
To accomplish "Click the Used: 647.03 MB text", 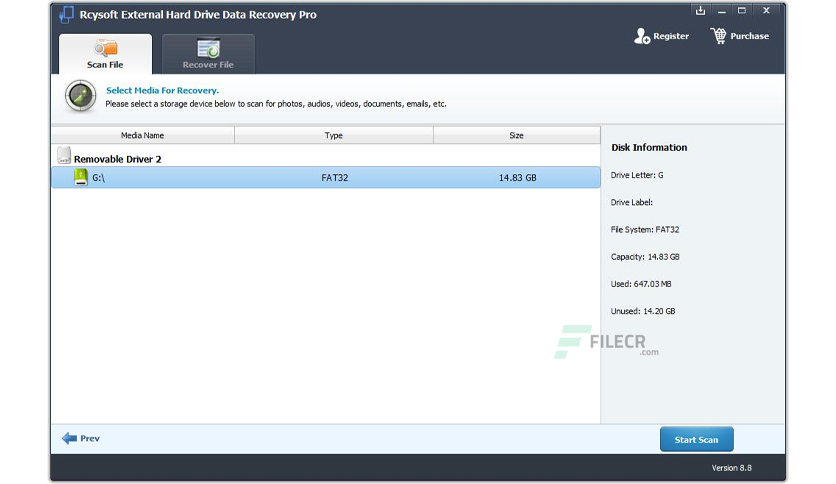I will tap(640, 284).
